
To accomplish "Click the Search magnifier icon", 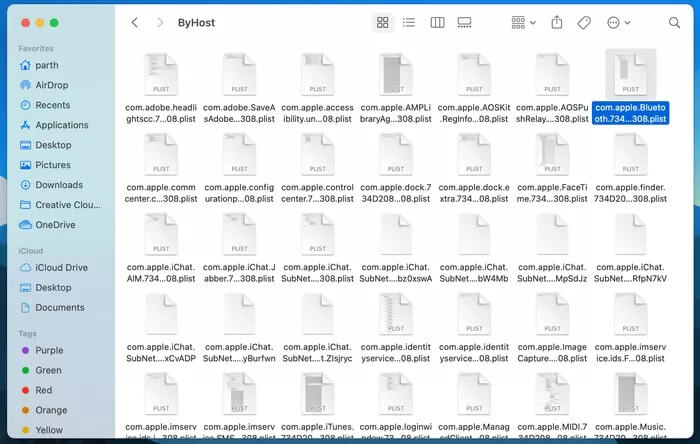I will click(x=674, y=22).
